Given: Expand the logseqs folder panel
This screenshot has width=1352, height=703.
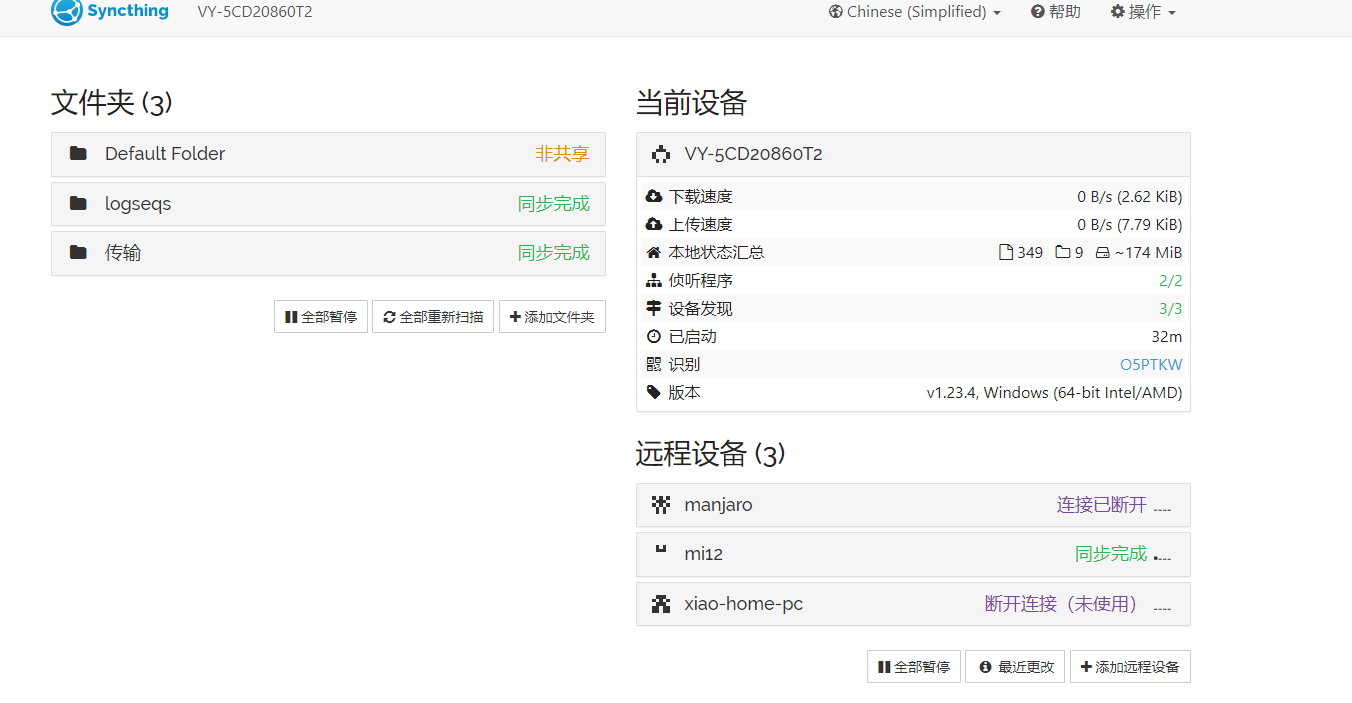Looking at the screenshot, I should pos(328,204).
